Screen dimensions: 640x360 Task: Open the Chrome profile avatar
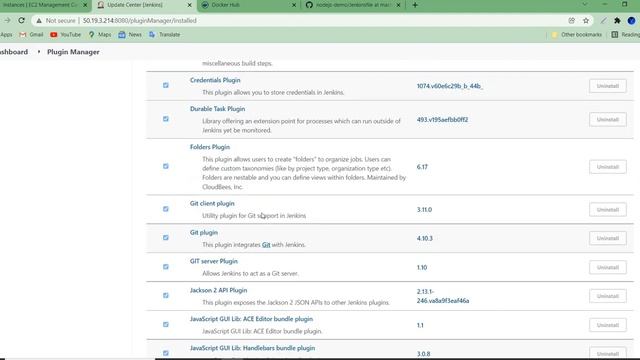pyautogui.click(x=631, y=20)
